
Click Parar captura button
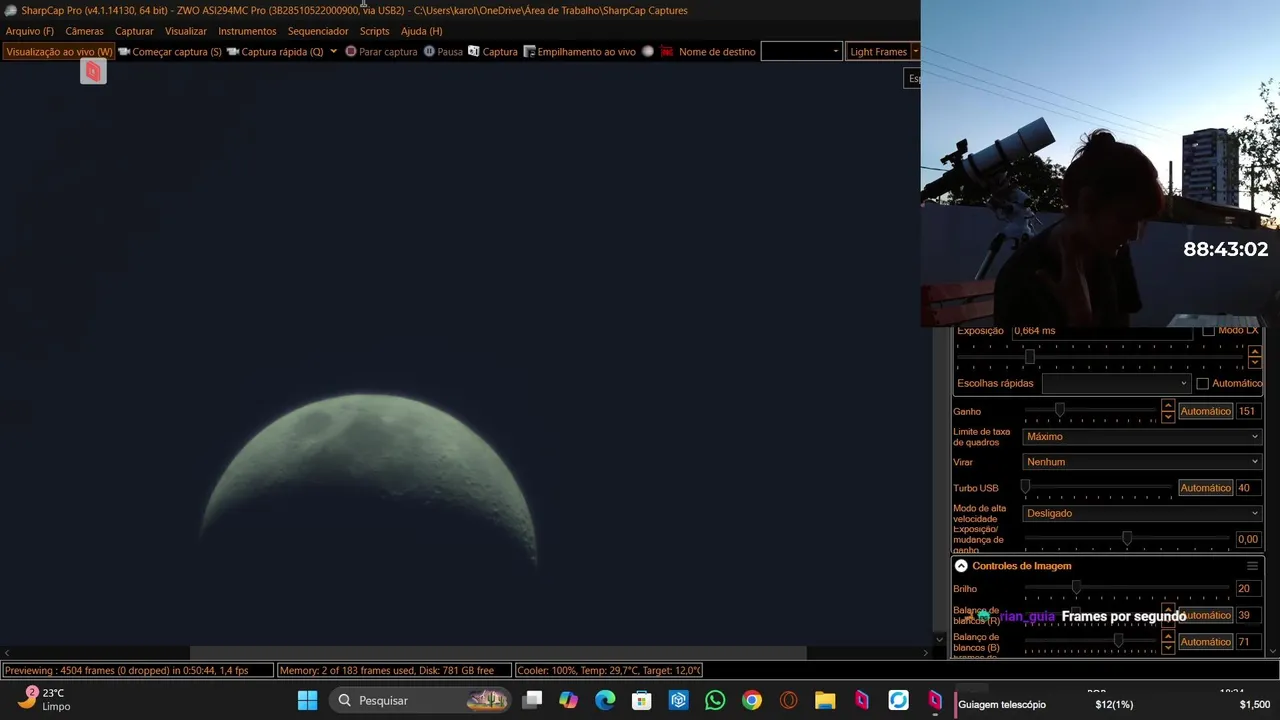381,52
